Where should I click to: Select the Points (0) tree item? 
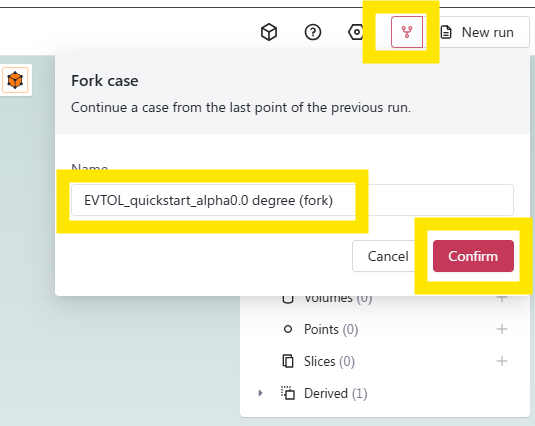click(331, 329)
